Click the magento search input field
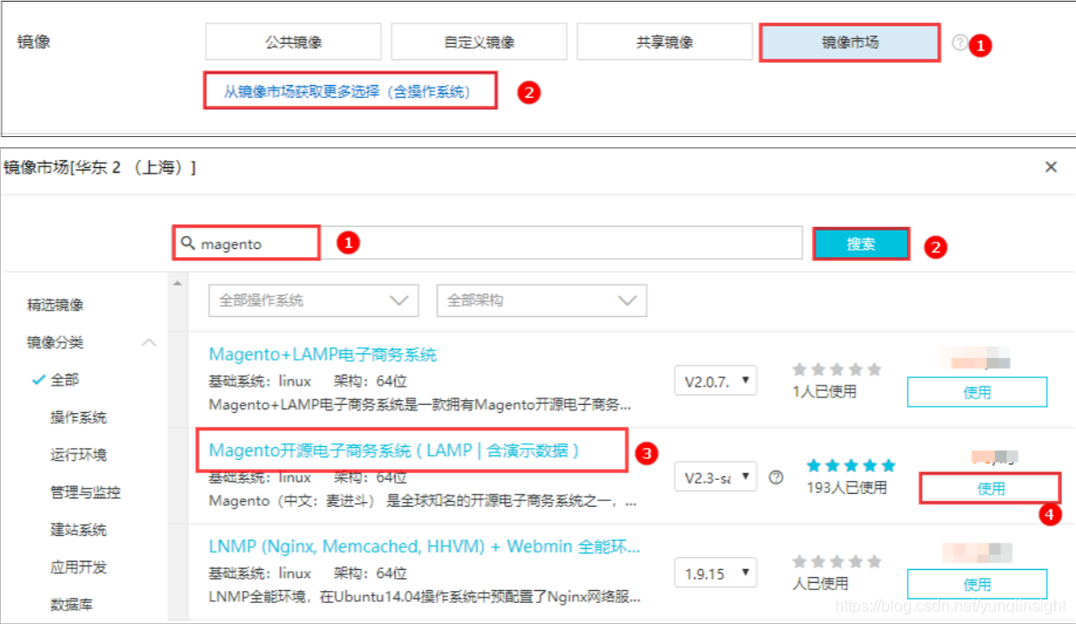Viewport: 1076px width, 624px height. 487,243
